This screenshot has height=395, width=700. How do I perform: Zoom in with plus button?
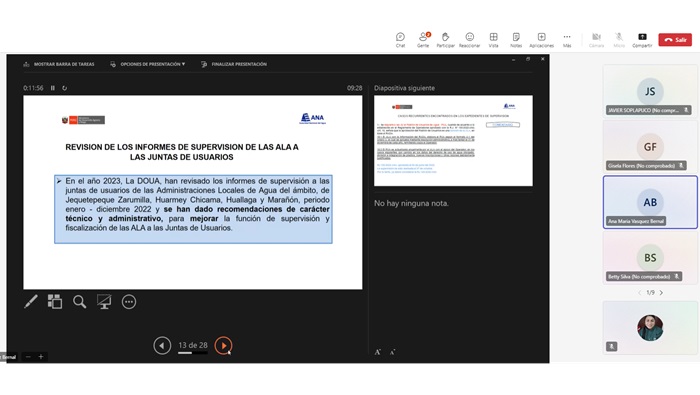point(41,357)
